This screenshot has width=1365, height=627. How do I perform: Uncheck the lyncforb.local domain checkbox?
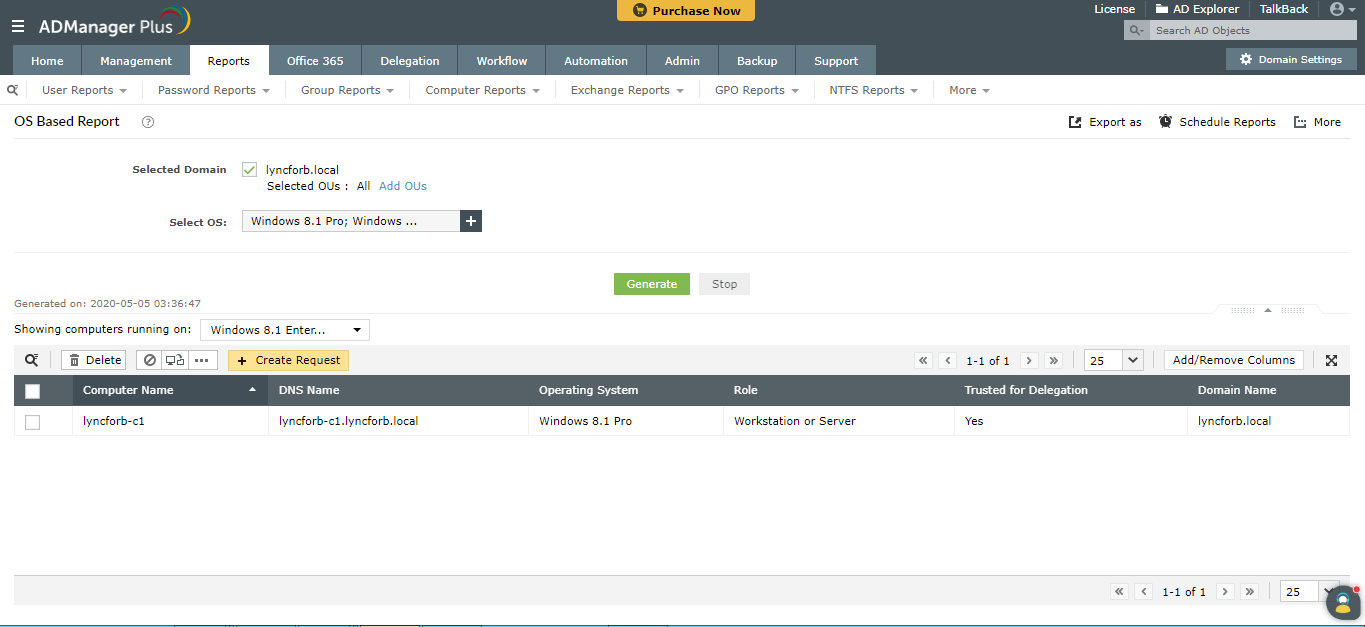[x=250, y=170]
